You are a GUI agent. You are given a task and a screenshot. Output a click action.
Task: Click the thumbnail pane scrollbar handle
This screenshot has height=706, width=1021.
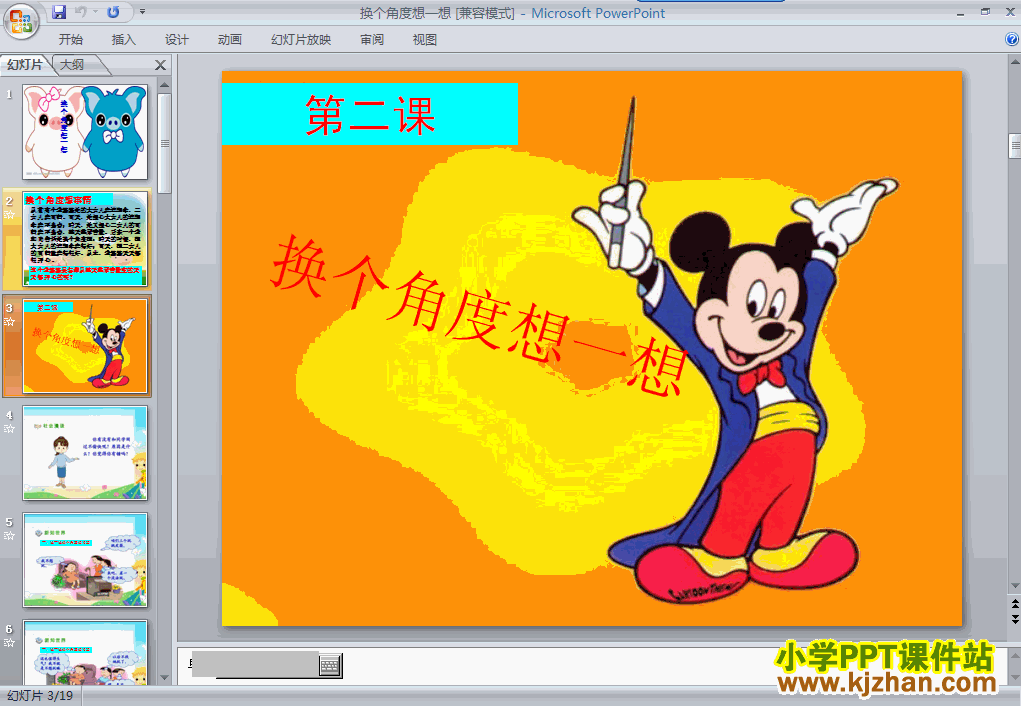[x=165, y=143]
